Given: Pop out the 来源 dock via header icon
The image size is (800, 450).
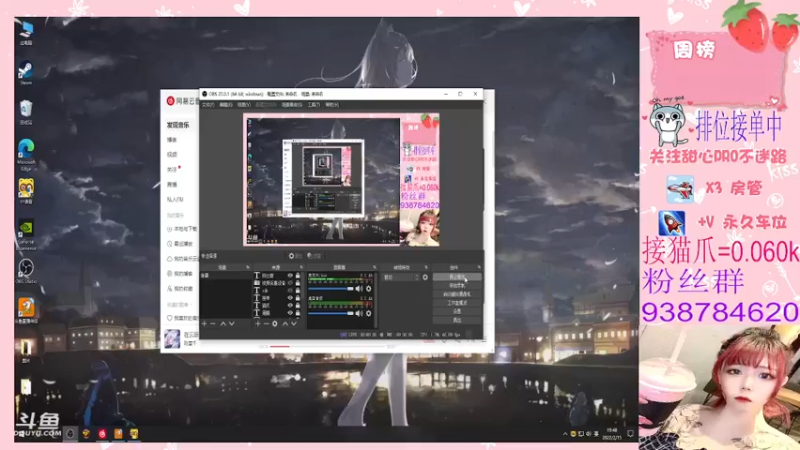Looking at the screenshot, I should pyautogui.click(x=301, y=267).
